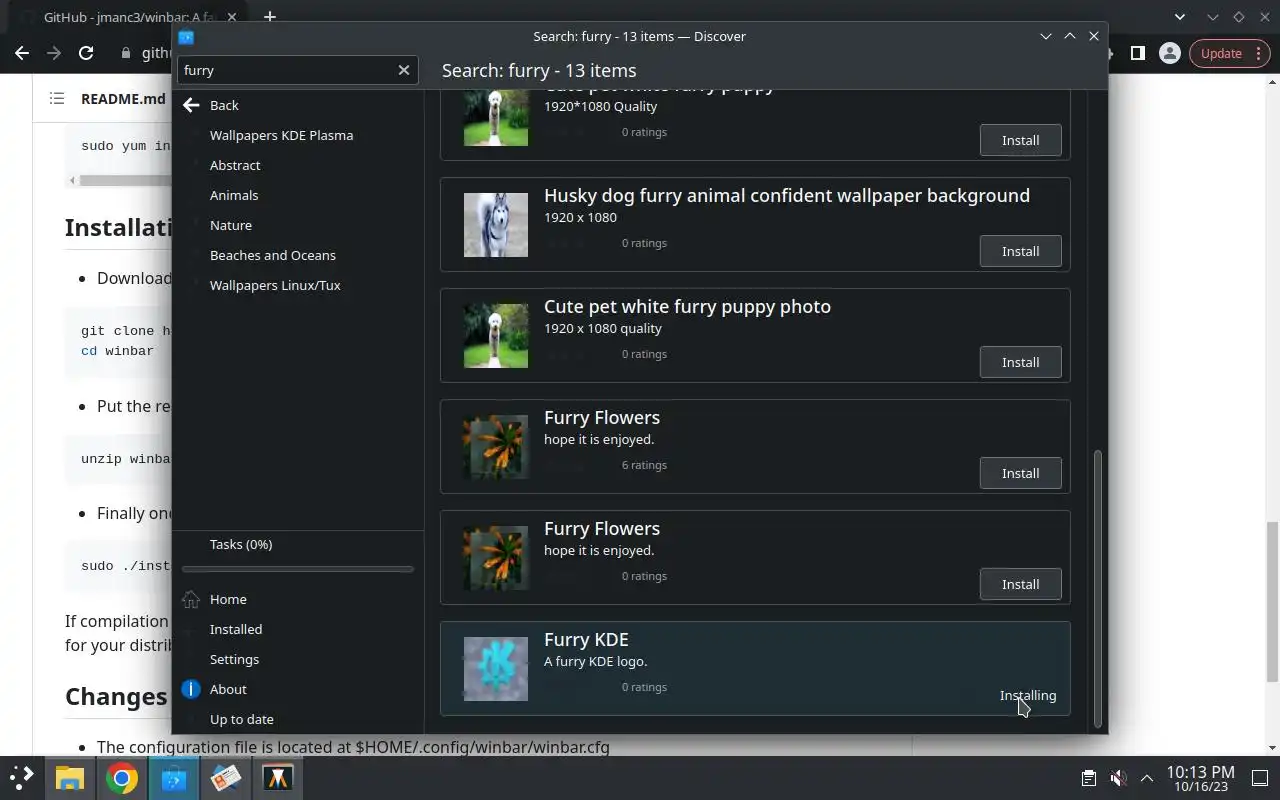Reload the GitHub page in Chrome
1280x800 pixels.
(x=86, y=53)
